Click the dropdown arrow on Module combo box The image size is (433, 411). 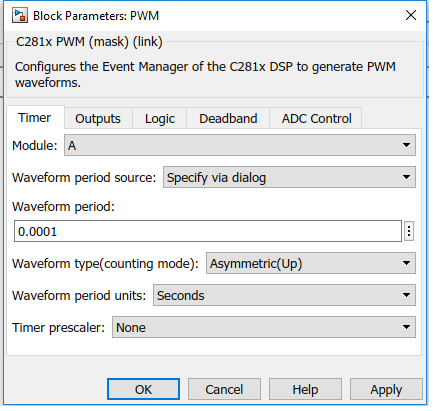coord(406,145)
